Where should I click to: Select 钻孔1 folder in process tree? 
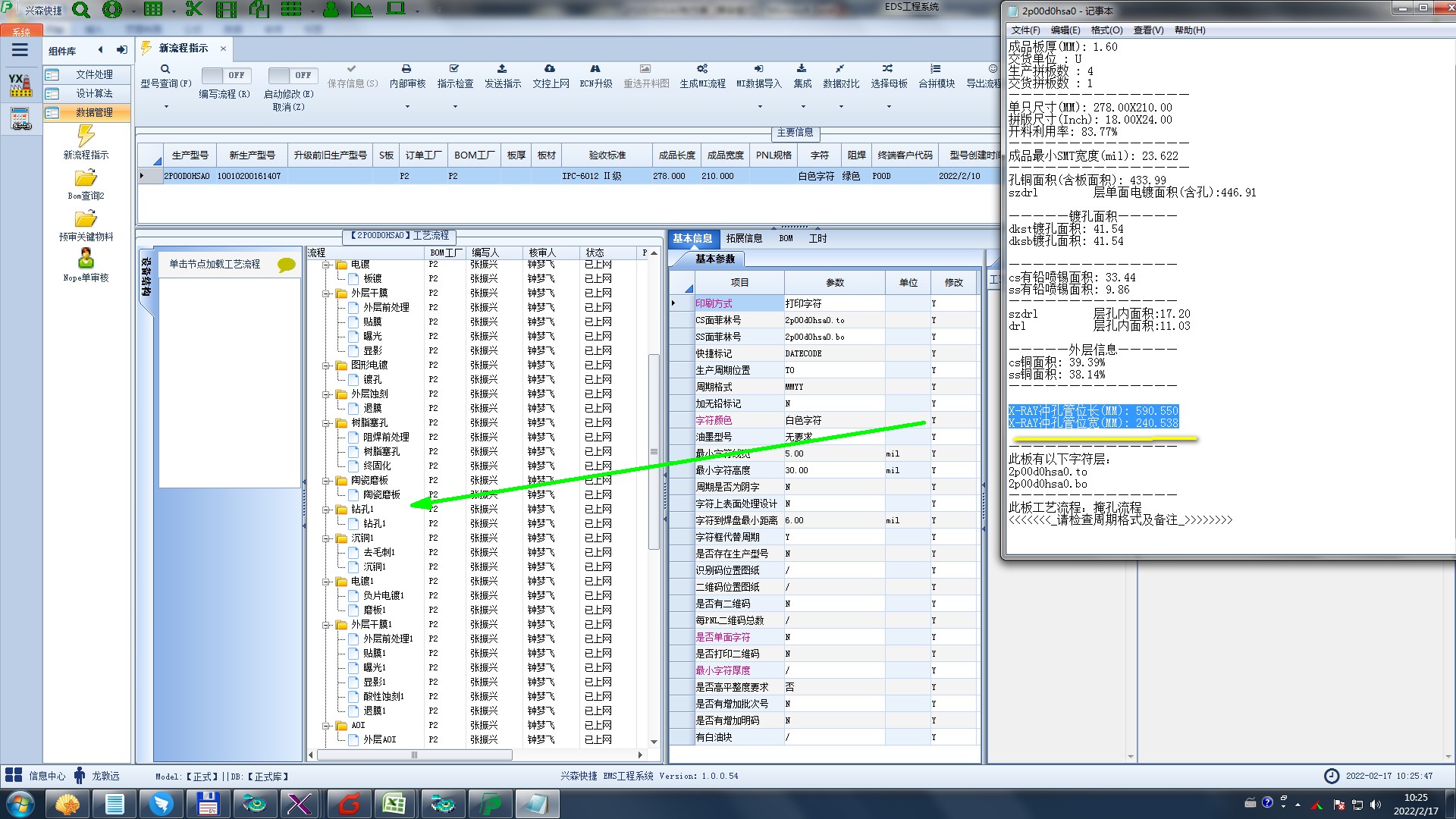tap(362, 509)
